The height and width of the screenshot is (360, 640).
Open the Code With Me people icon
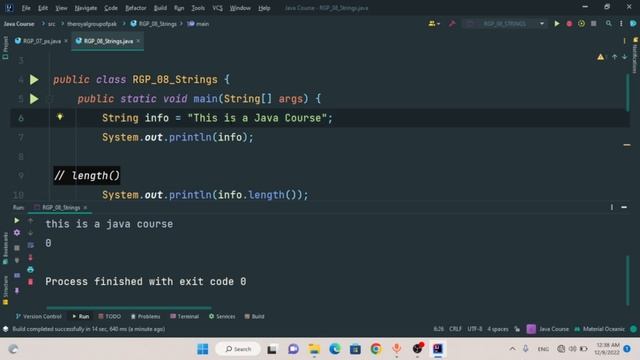pyautogui.click(x=433, y=24)
